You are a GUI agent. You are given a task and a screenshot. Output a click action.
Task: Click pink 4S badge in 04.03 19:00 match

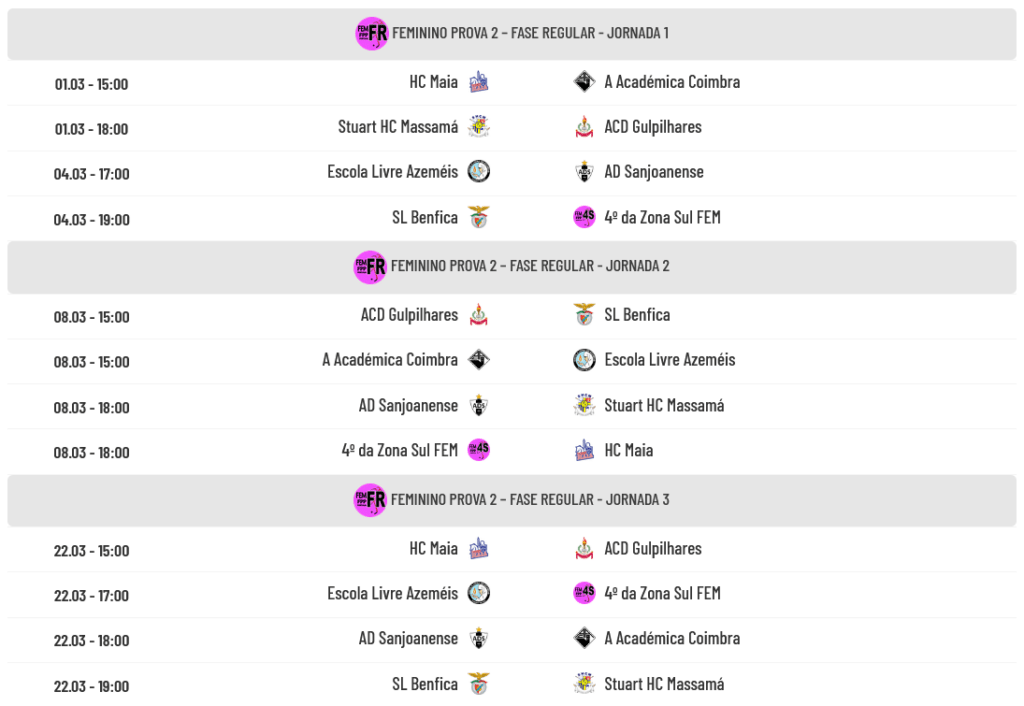[x=585, y=217]
